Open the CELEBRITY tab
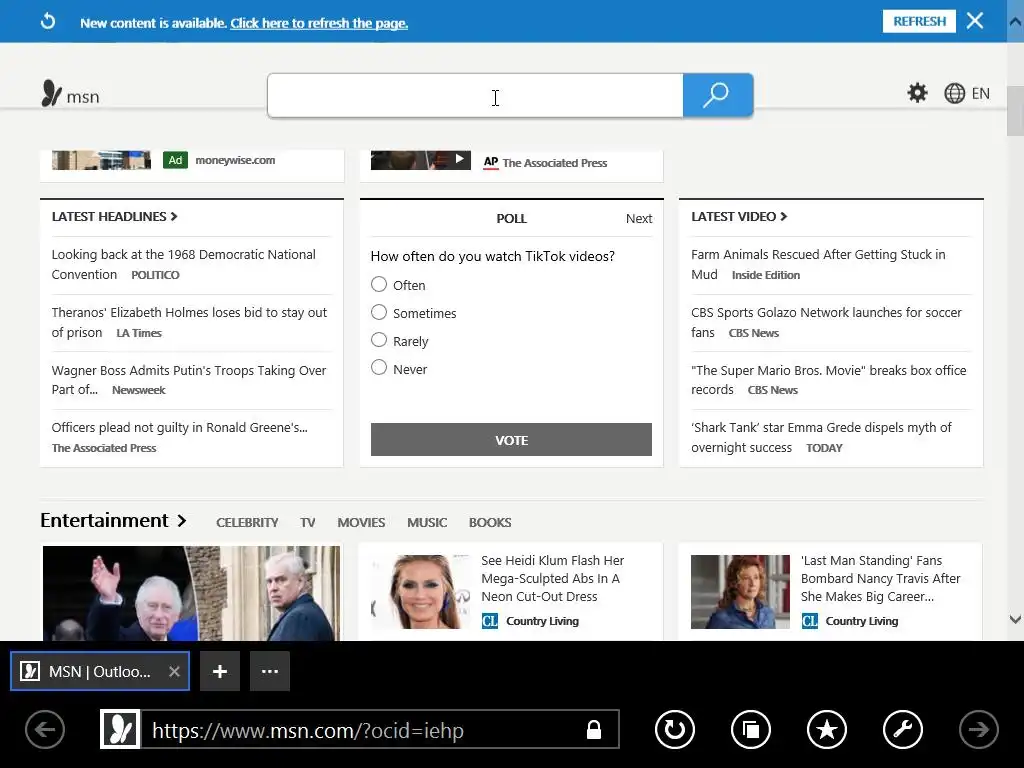Viewport: 1024px width, 768px height. pyautogui.click(x=247, y=522)
